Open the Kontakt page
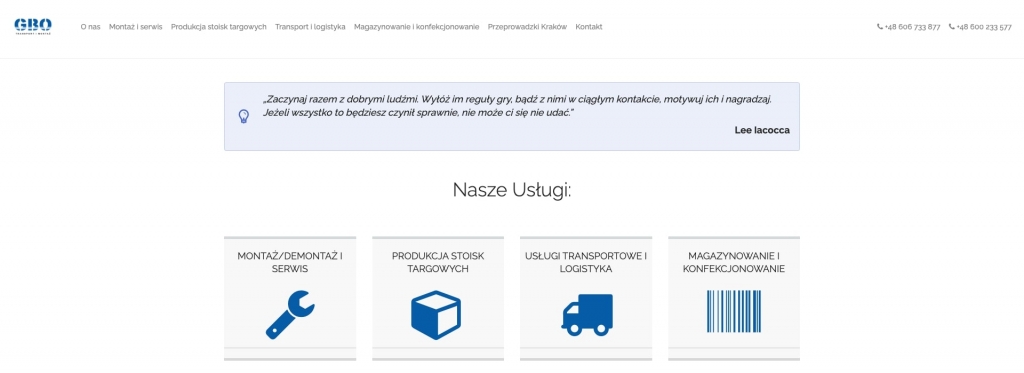 tap(588, 27)
